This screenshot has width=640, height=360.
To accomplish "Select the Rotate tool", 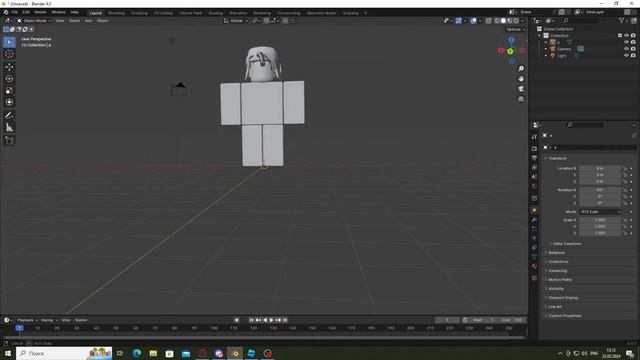I will pyautogui.click(x=9, y=79).
